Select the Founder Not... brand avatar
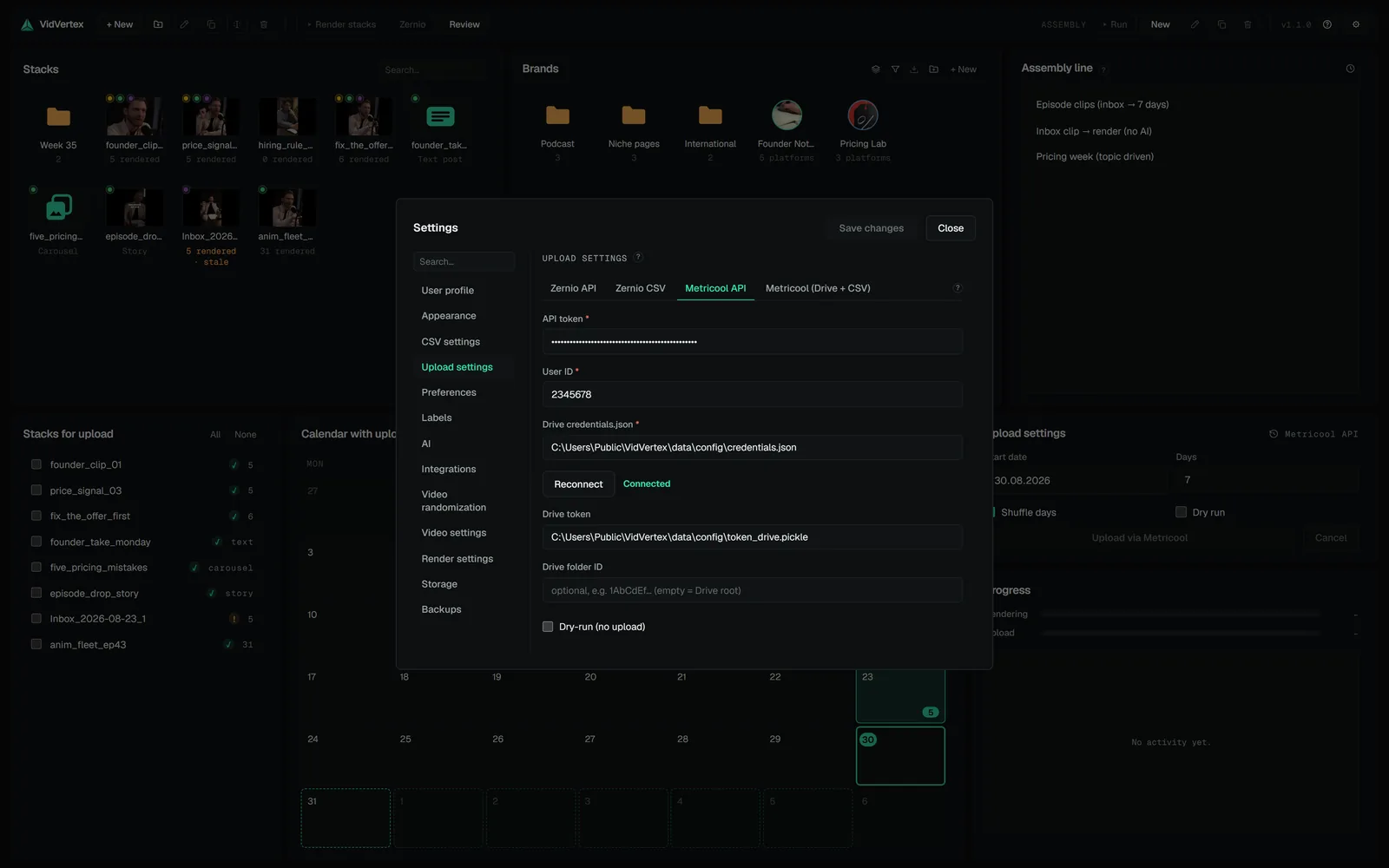Screen dimensions: 1389x868 pos(787,115)
